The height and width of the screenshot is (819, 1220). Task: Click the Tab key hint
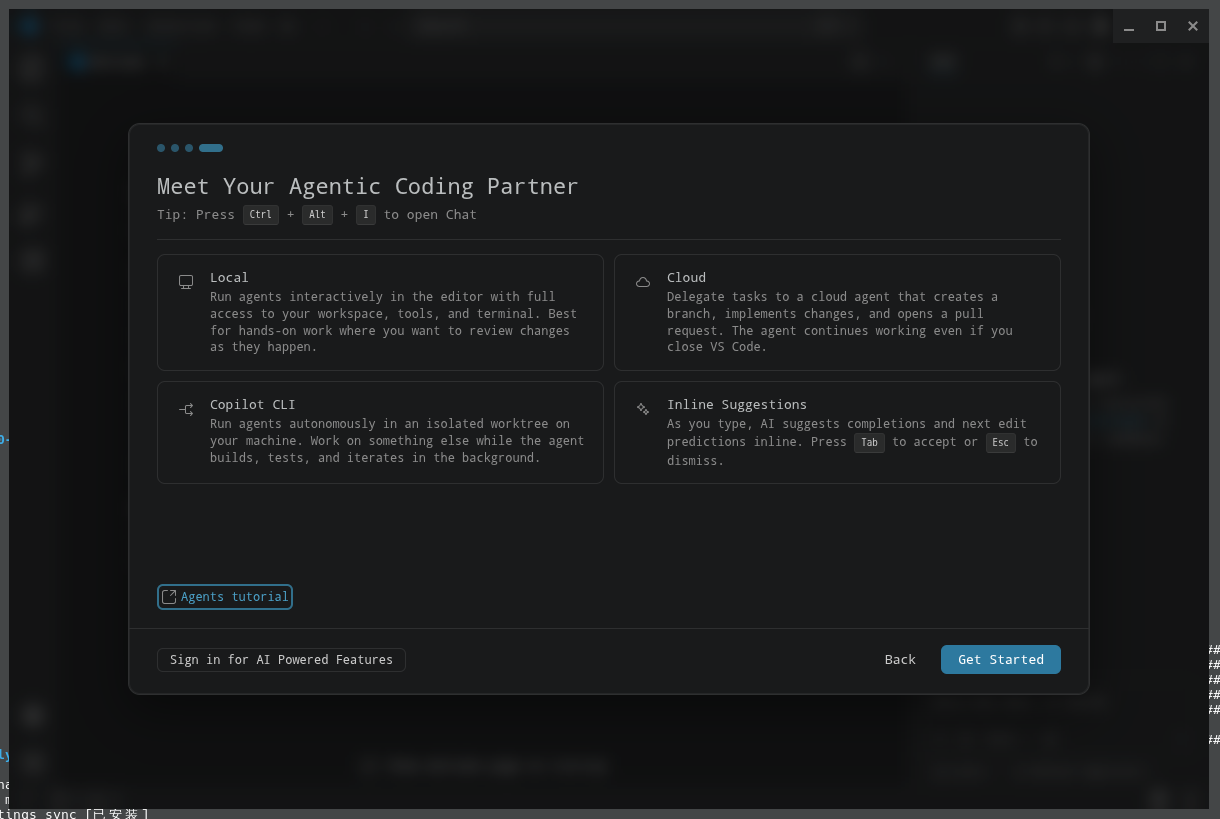point(869,442)
